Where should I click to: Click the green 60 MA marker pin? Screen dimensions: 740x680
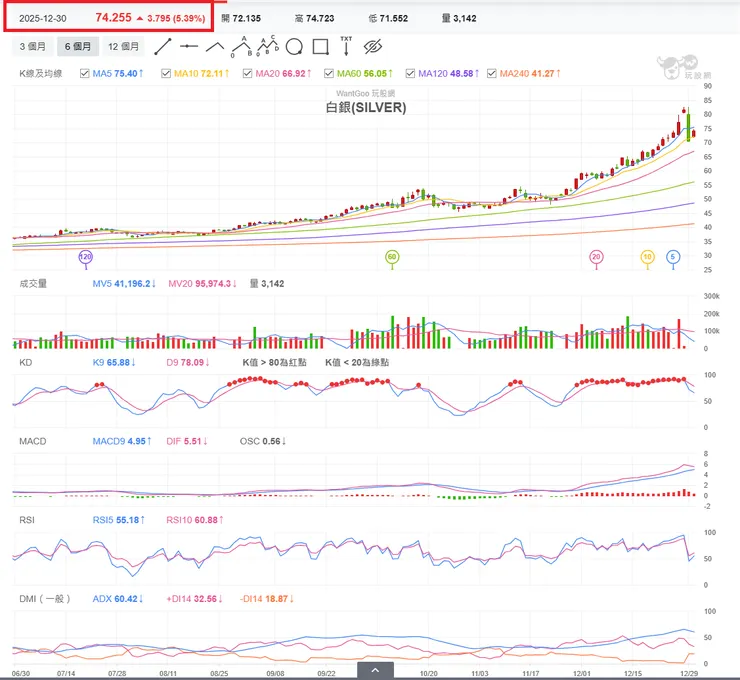pyautogui.click(x=392, y=257)
